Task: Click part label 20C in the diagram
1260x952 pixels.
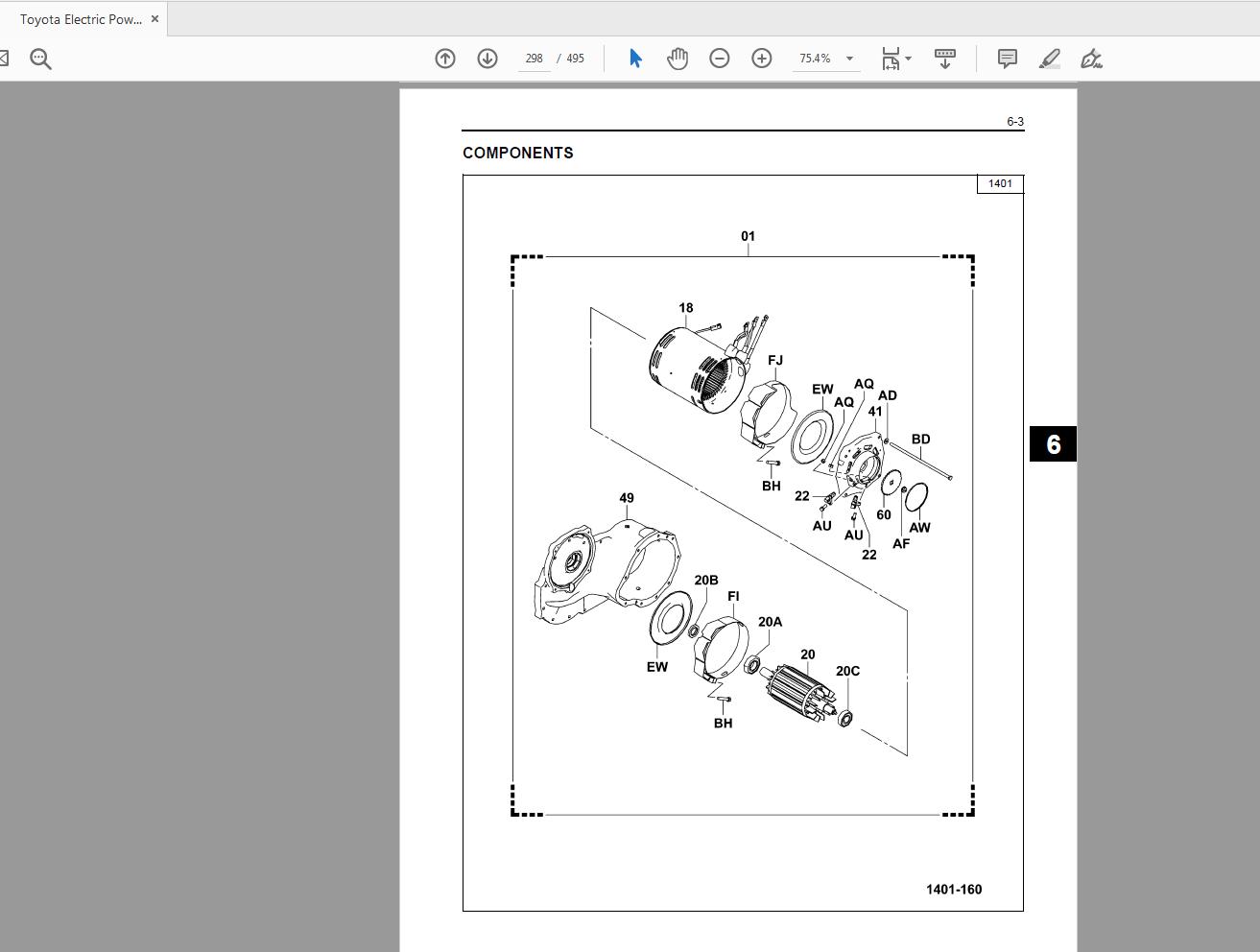Action: point(848,671)
